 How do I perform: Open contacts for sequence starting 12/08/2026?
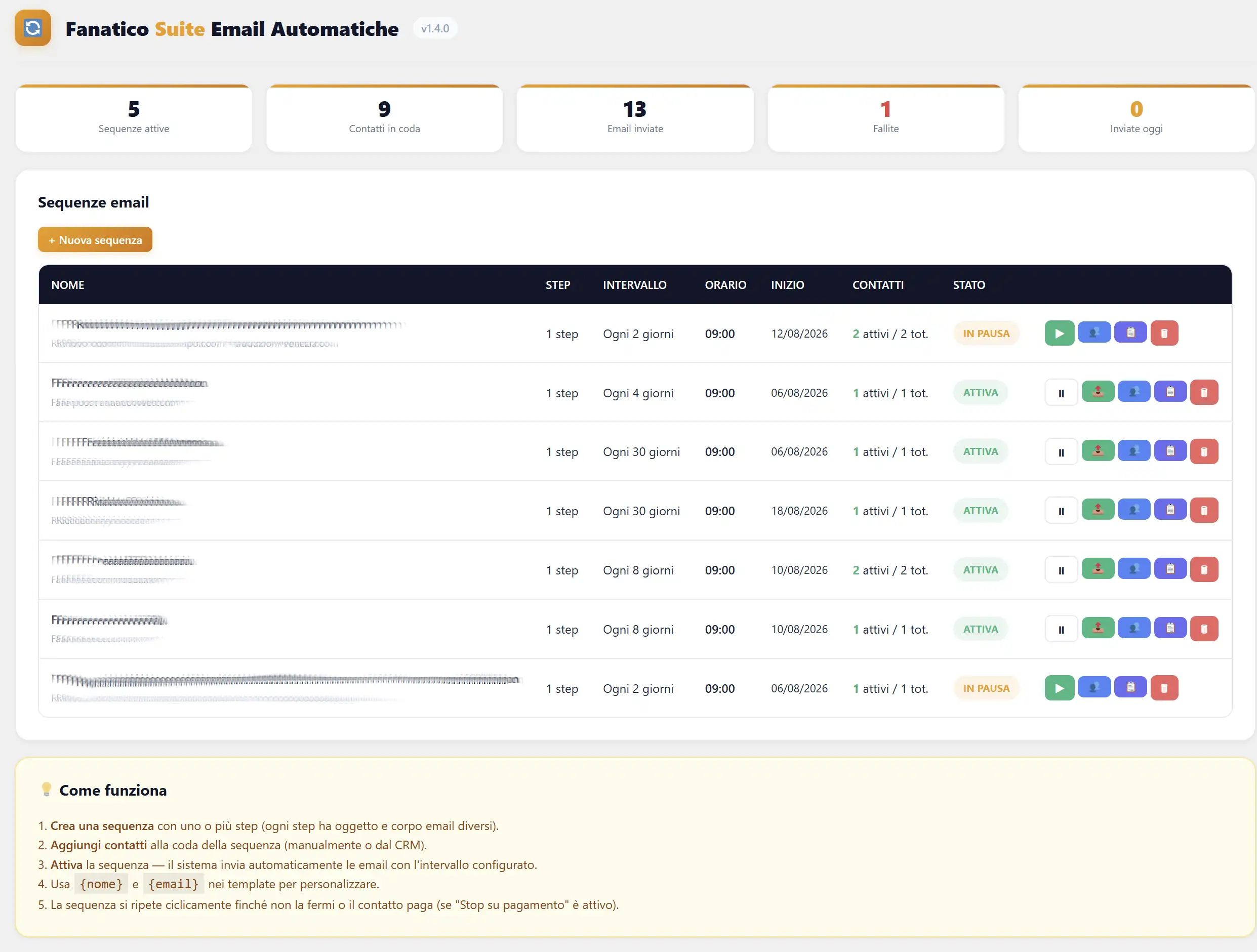click(1094, 333)
